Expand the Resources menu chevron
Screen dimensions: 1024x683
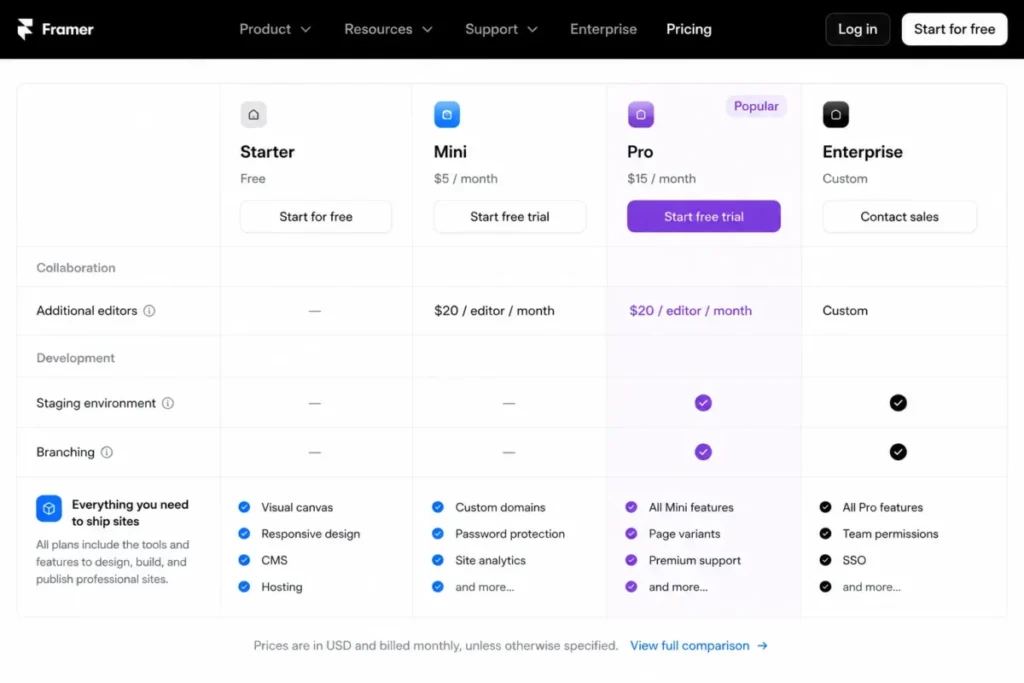coord(428,30)
